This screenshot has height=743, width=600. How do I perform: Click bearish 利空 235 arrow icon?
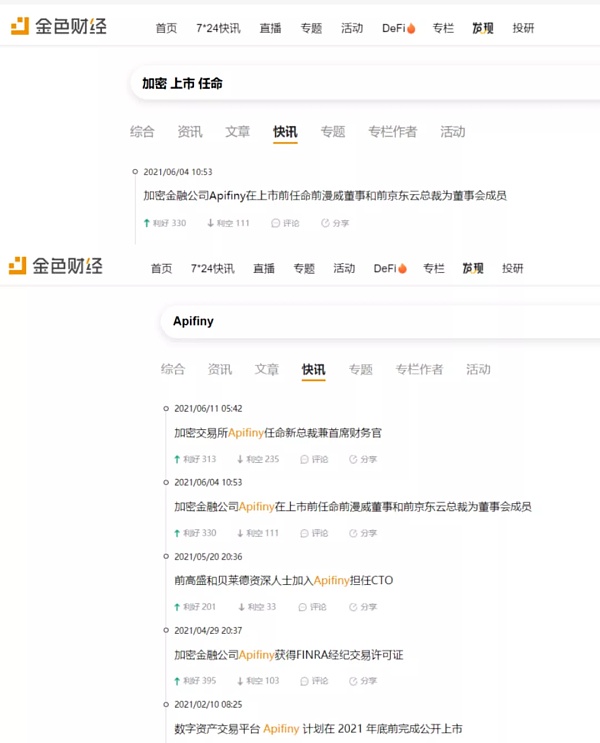click(x=240, y=459)
